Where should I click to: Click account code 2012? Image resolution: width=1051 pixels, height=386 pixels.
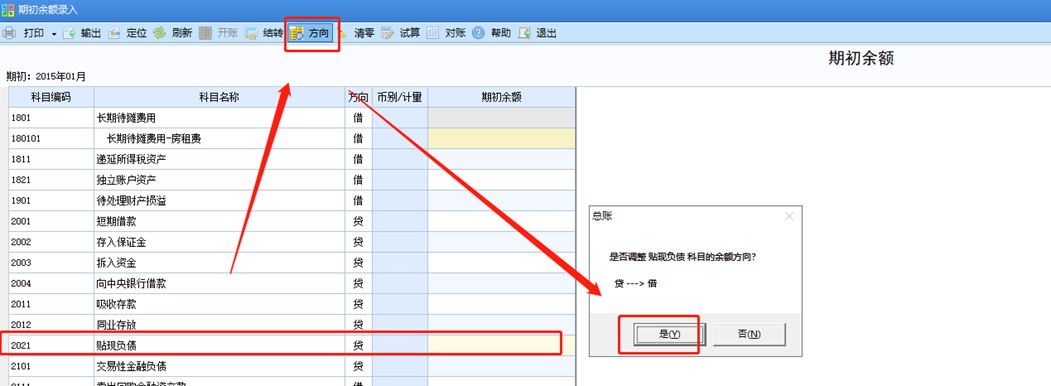(x=21, y=325)
